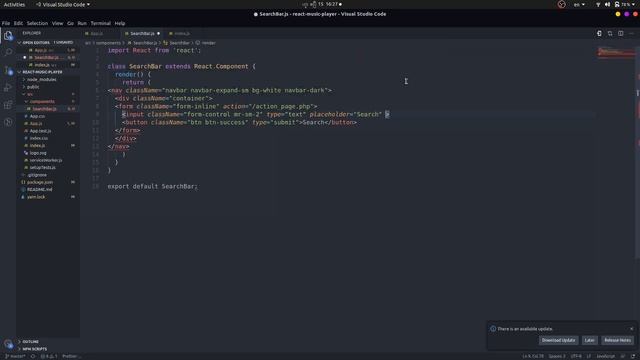The height and width of the screenshot is (360, 640).
Task: Switch to the index.js editor tab
Action: tap(182, 33)
